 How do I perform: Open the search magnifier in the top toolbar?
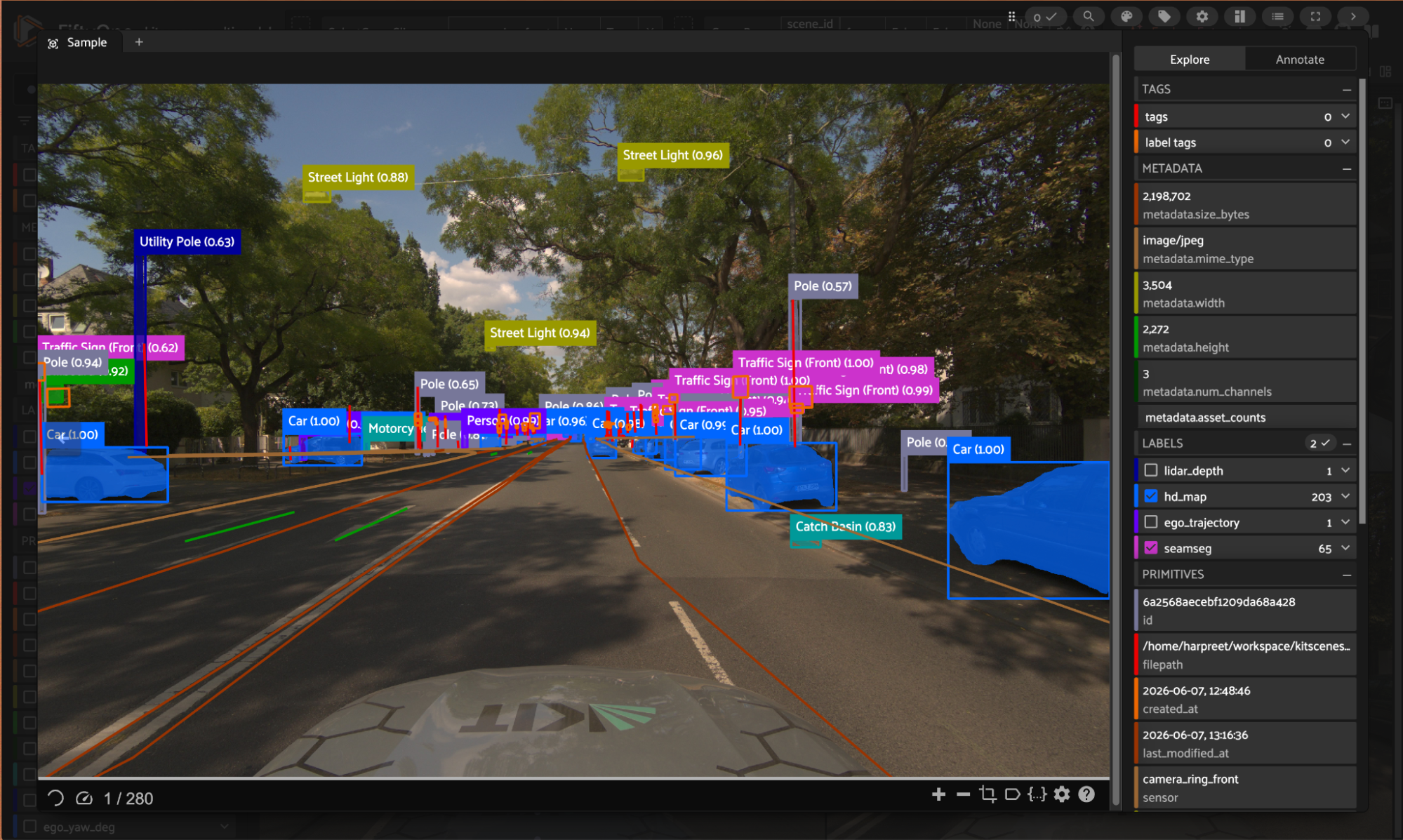(1089, 16)
